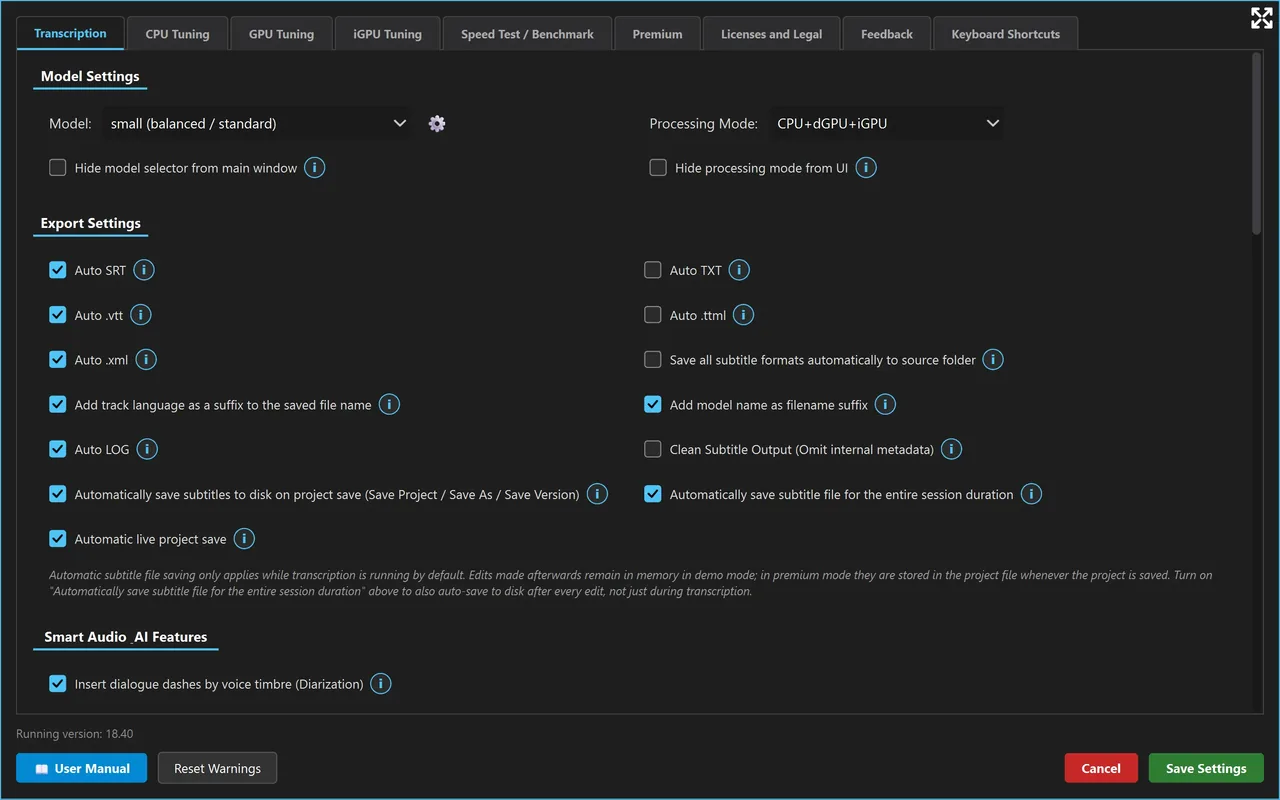1280x800 pixels.
Task: Switch to the GPU Tuning tab
Action: coord(281,33)
